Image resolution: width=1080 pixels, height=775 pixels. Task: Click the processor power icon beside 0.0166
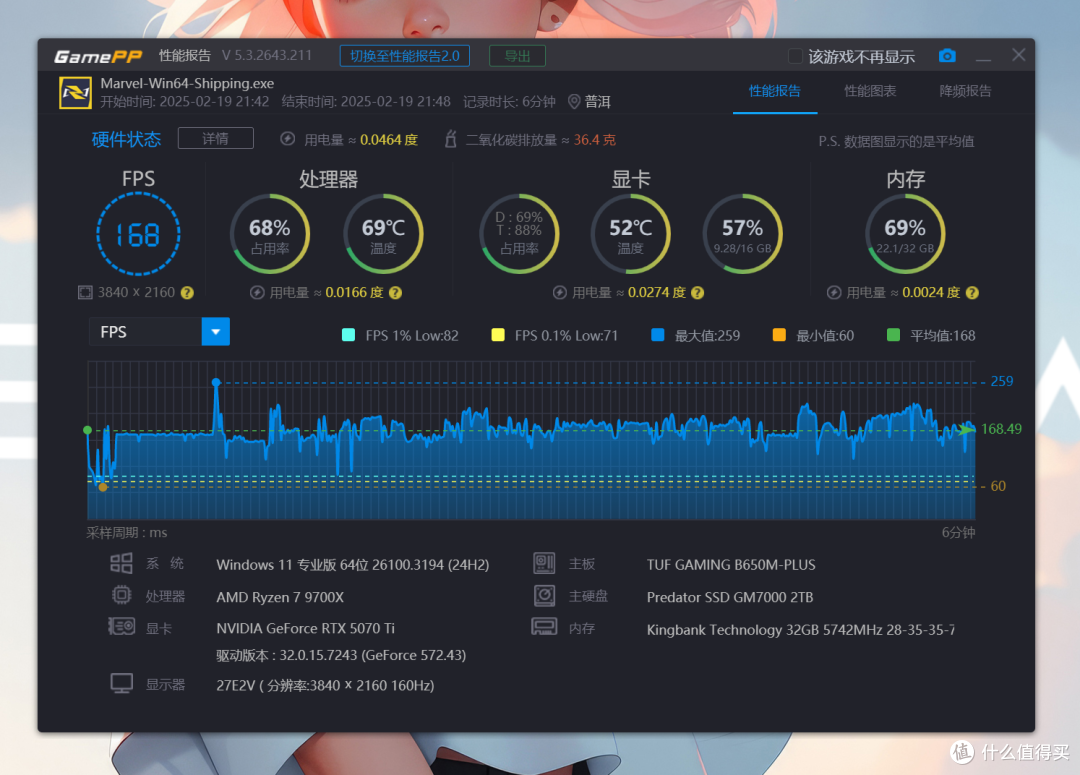point(257,293)
